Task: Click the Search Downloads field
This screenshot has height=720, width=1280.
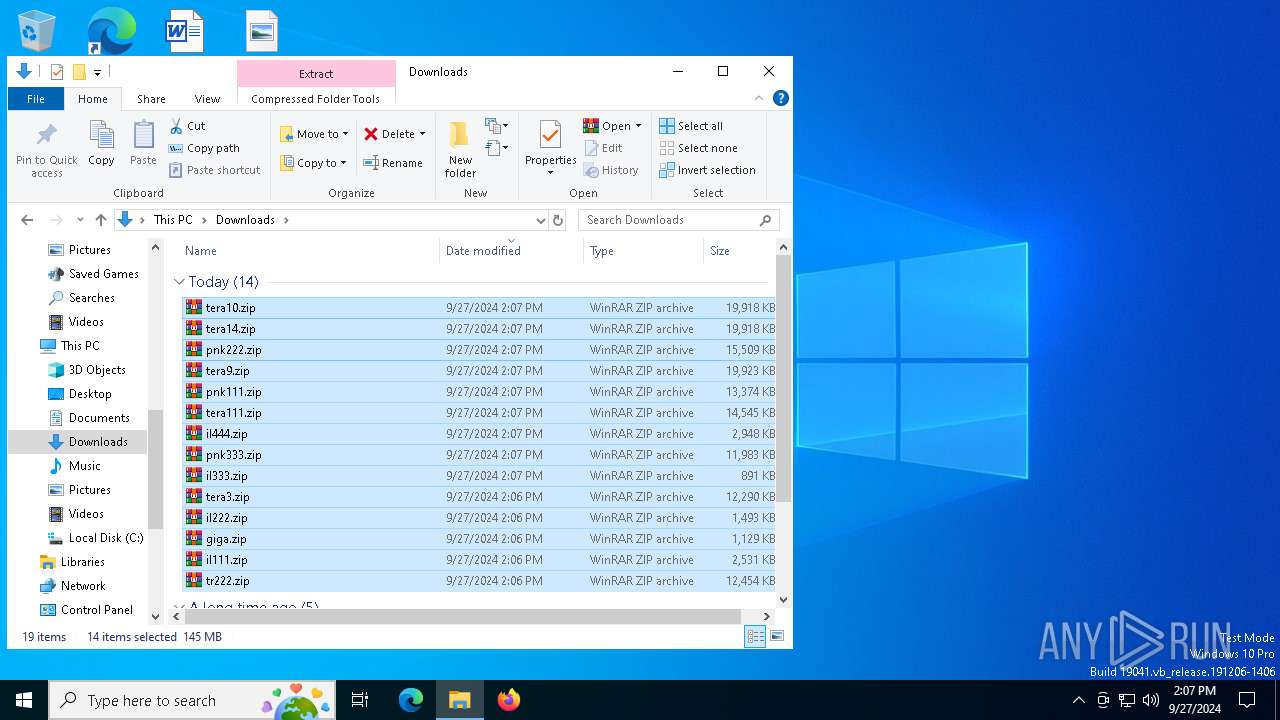Action: click(678, 220)
